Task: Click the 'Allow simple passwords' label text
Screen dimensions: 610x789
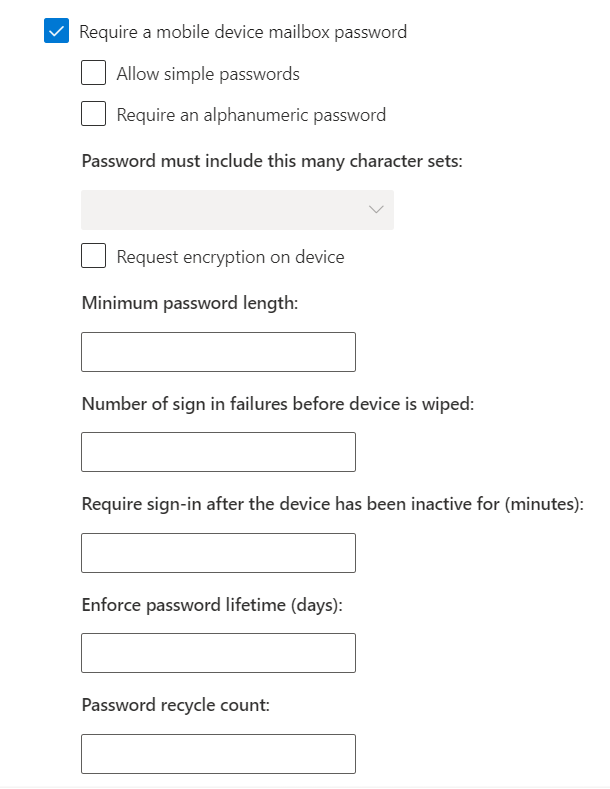Action: pos(208,74)
